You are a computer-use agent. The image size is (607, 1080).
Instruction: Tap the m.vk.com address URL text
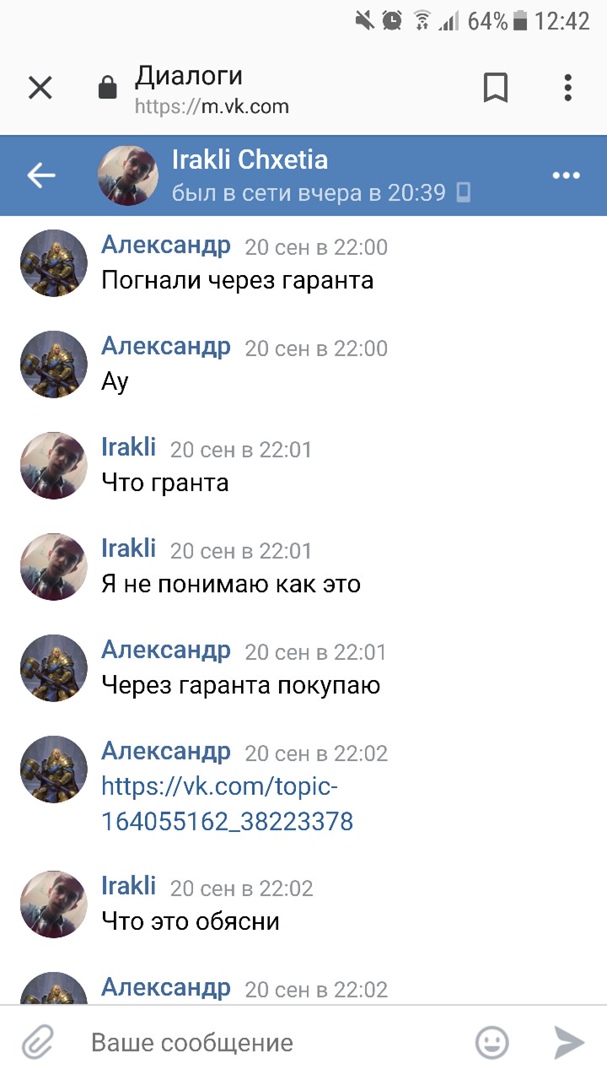click(x=212, y=107)
